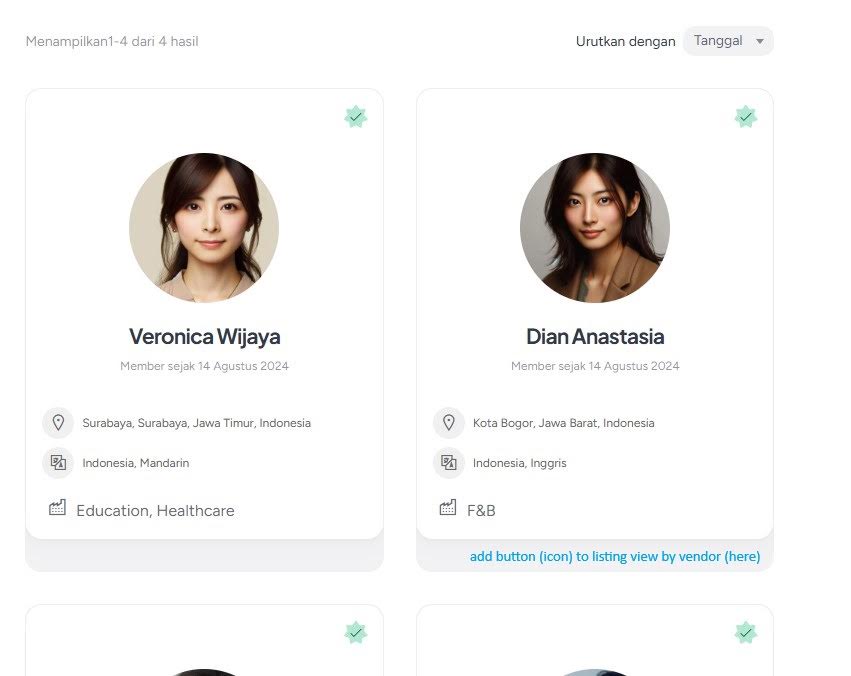Viewport: 851px width, 676px height.
Task: Click verified badge on Veronica Wijaya card
Action: [x=355, y=117]
